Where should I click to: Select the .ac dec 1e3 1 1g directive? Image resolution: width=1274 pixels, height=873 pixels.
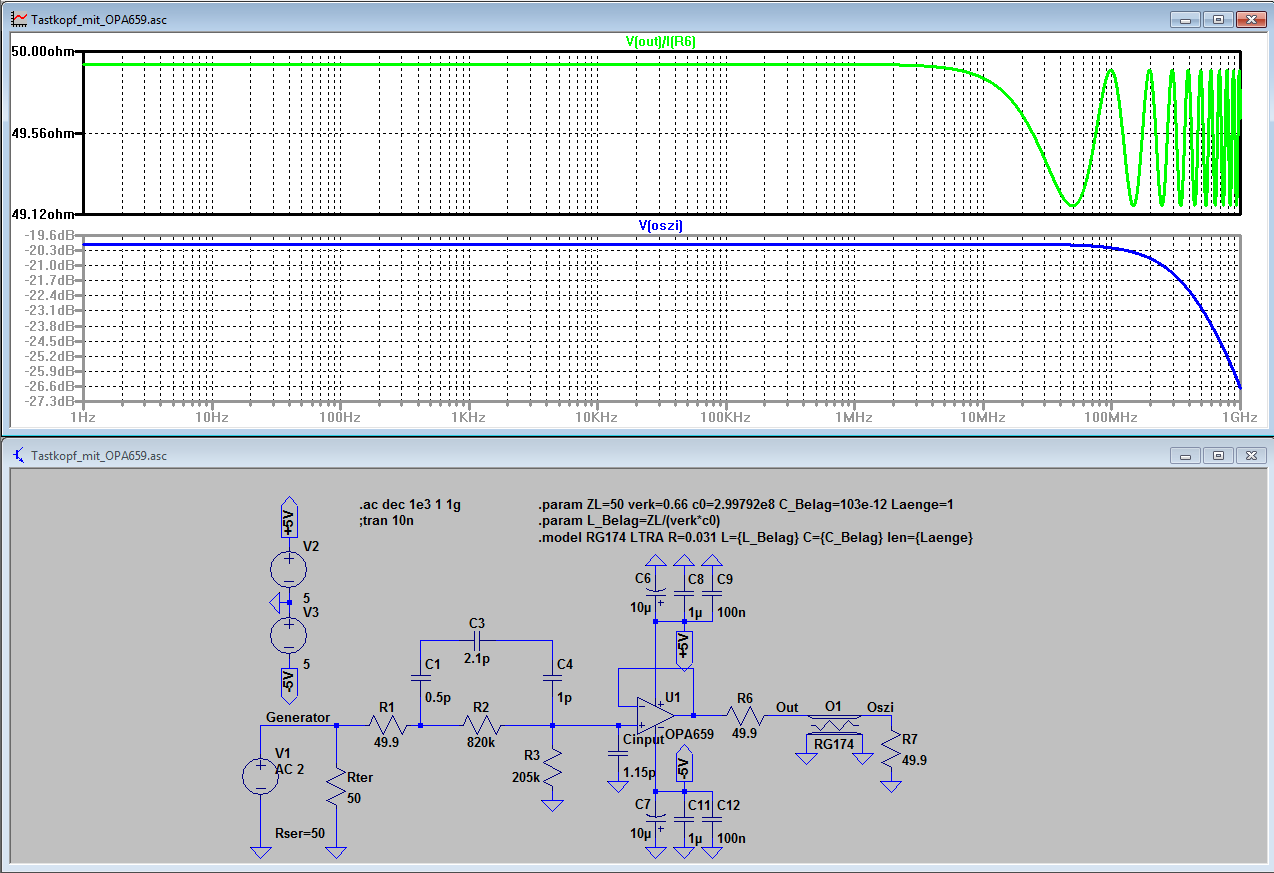pyautogui.click(x=409, y=505)
